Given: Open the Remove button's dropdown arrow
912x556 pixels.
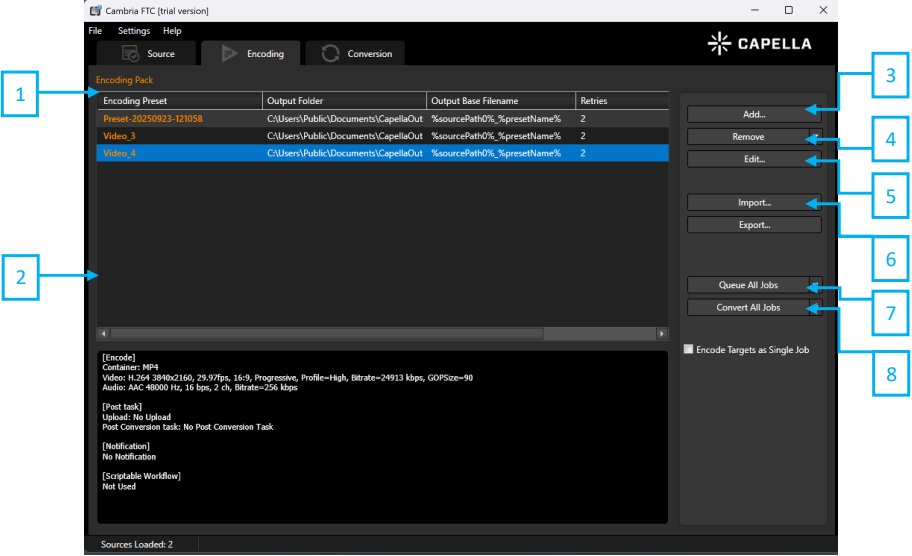Looking at the screenshot, I should 815,137.
